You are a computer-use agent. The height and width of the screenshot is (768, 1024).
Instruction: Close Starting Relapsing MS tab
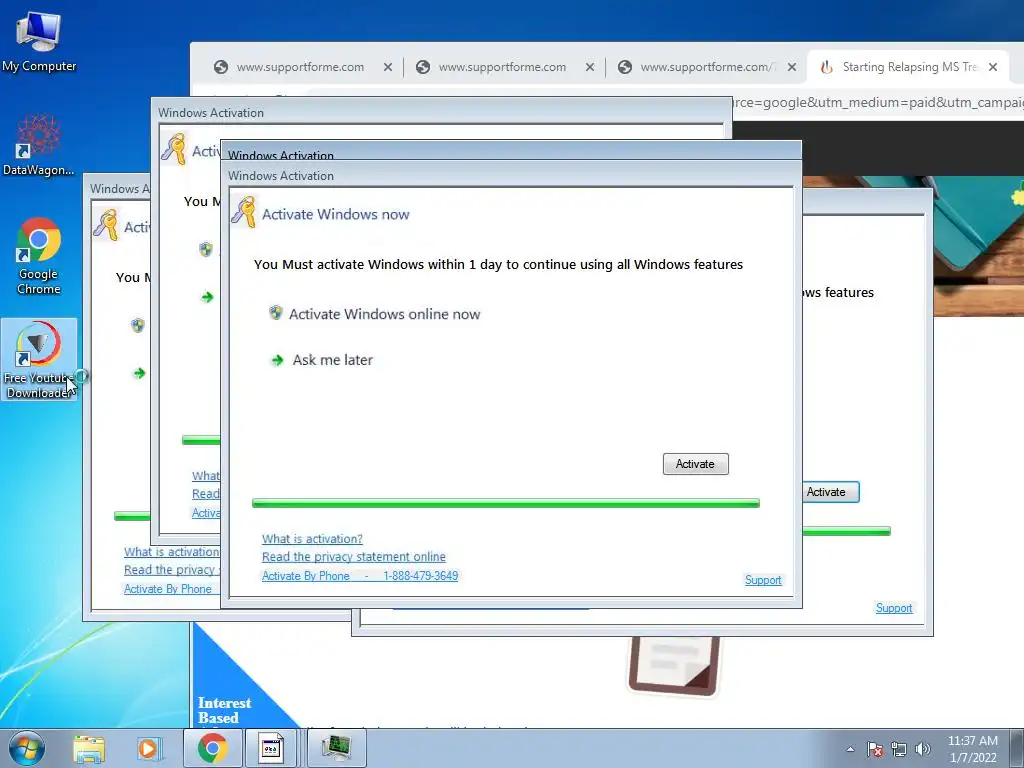tap(993, 67)
